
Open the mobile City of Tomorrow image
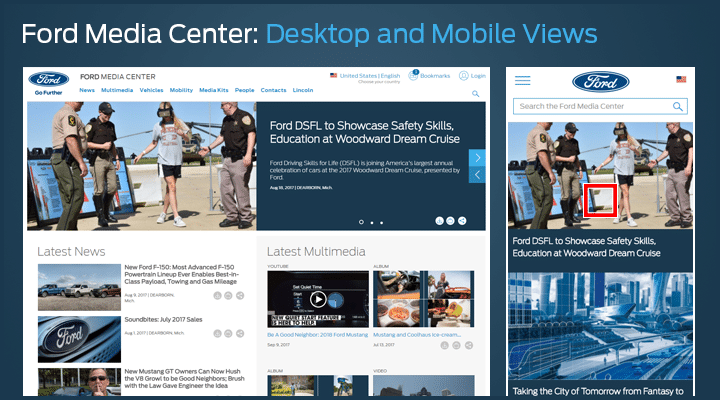pos(600,327)
